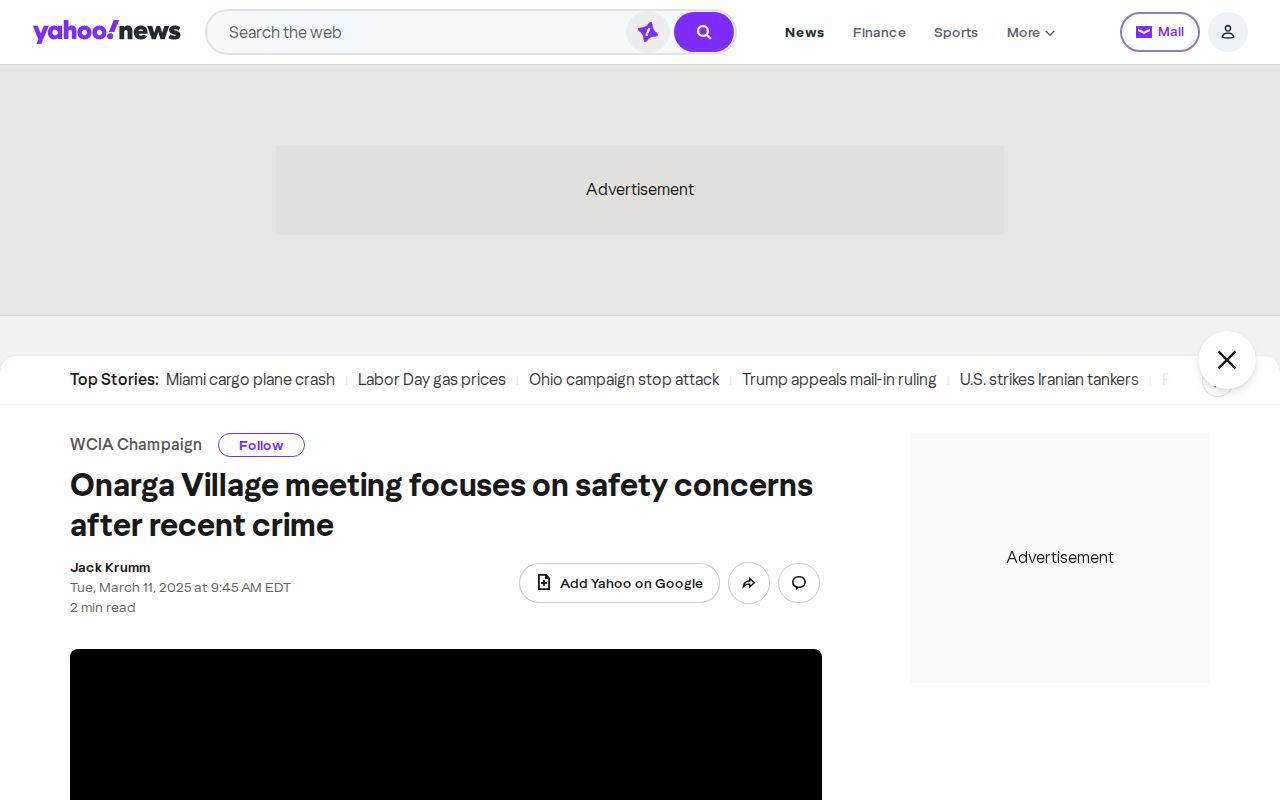Click the article headline about Onarga Village meeting
The height and width of the screenshot is (800, 1280).
coord(441,505)
